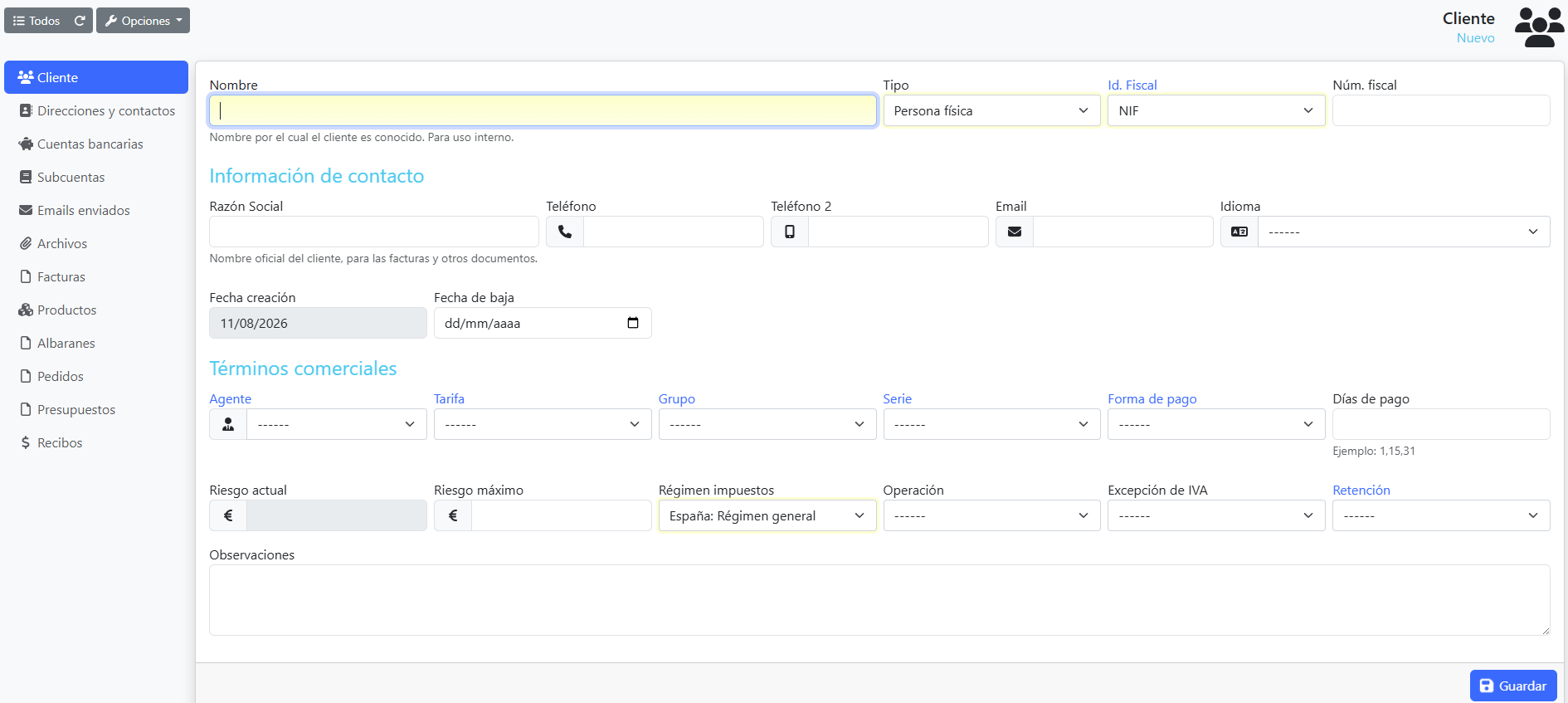Viewport: 1568px width, 703px height.
Task: Open Pedidos section
Action: coord(96,376)
